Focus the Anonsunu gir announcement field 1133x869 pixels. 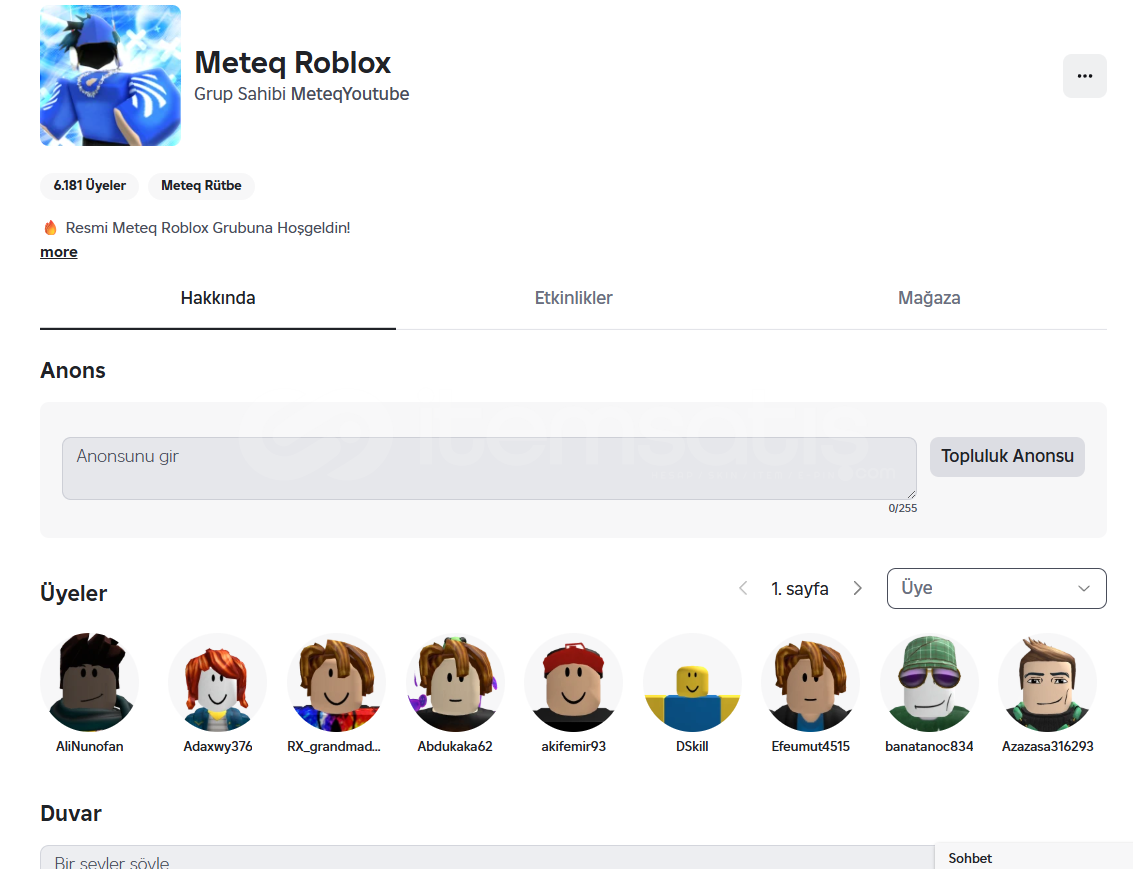(489, 468)
